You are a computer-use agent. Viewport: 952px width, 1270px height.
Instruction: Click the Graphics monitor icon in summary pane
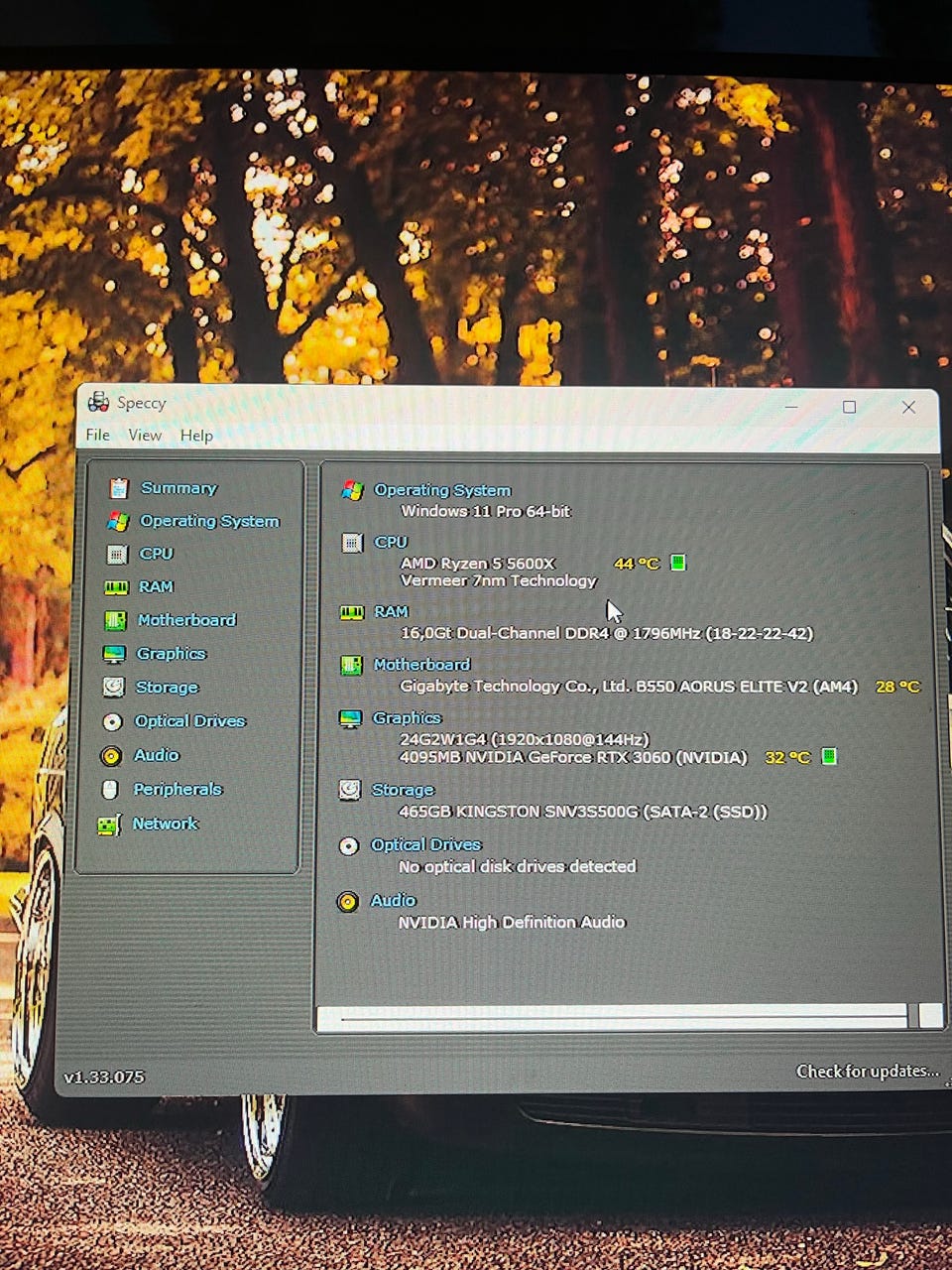[x=350, y=718]
